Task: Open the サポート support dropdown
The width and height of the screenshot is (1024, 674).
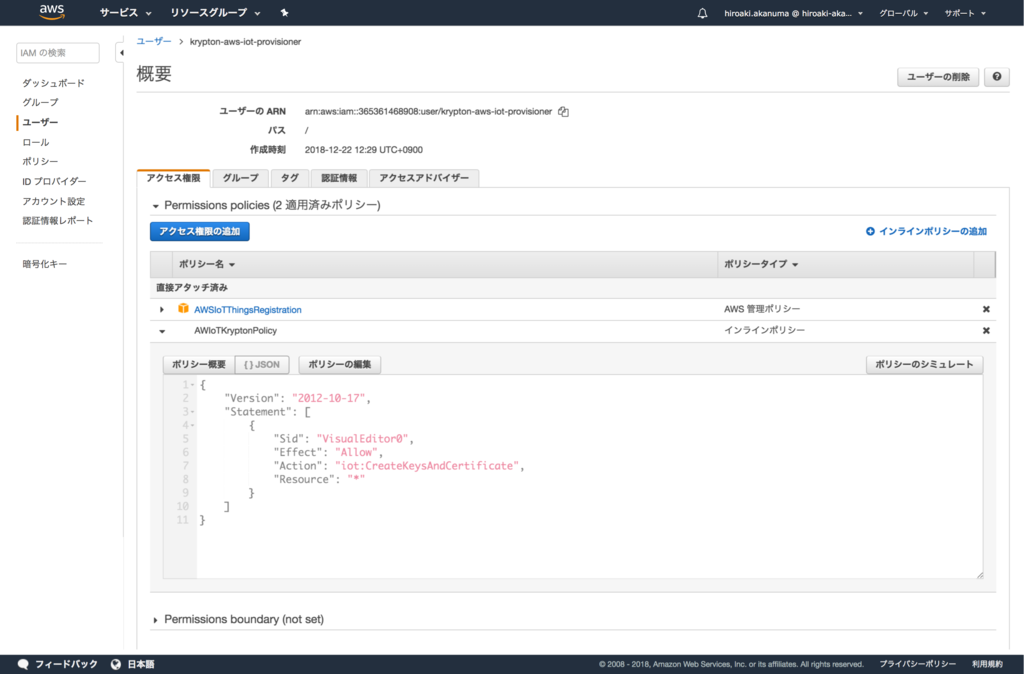Action: 965,13
